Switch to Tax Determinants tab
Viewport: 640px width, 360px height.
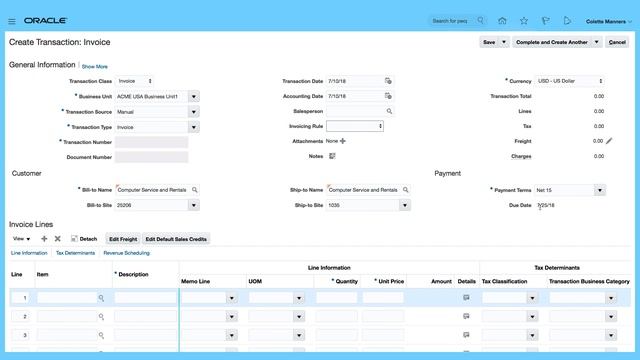click(x=76, y=253)
